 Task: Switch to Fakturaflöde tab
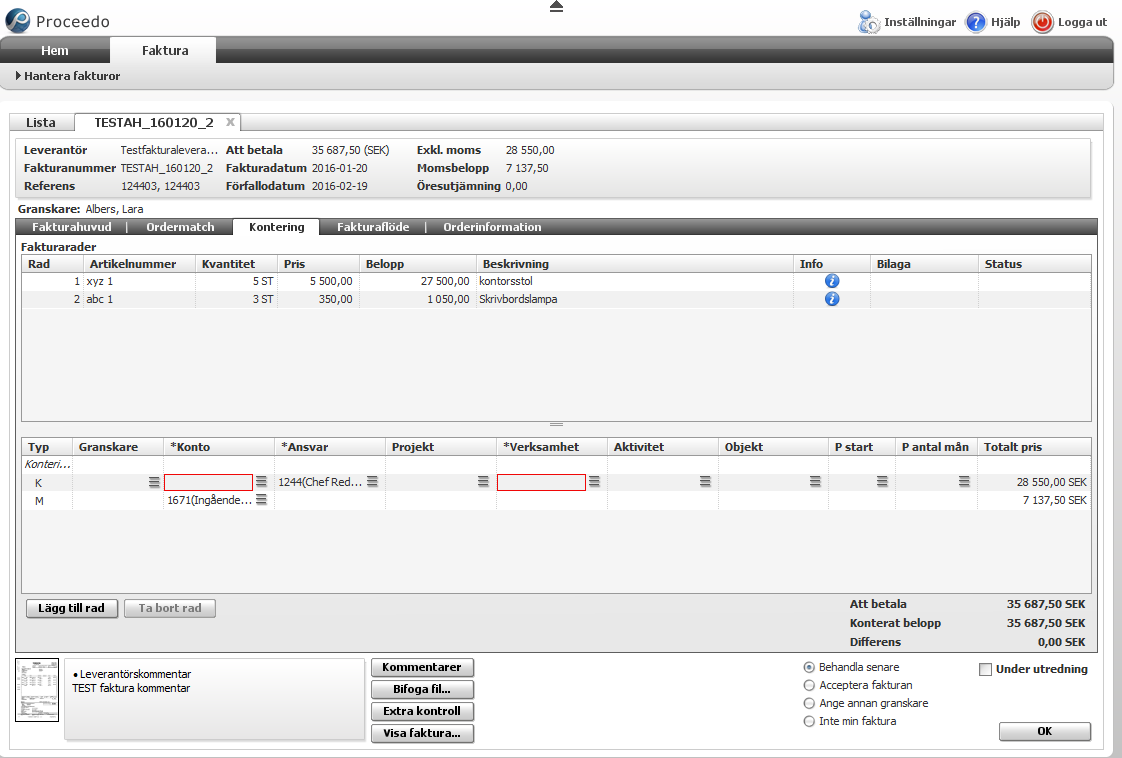[373, 227]
